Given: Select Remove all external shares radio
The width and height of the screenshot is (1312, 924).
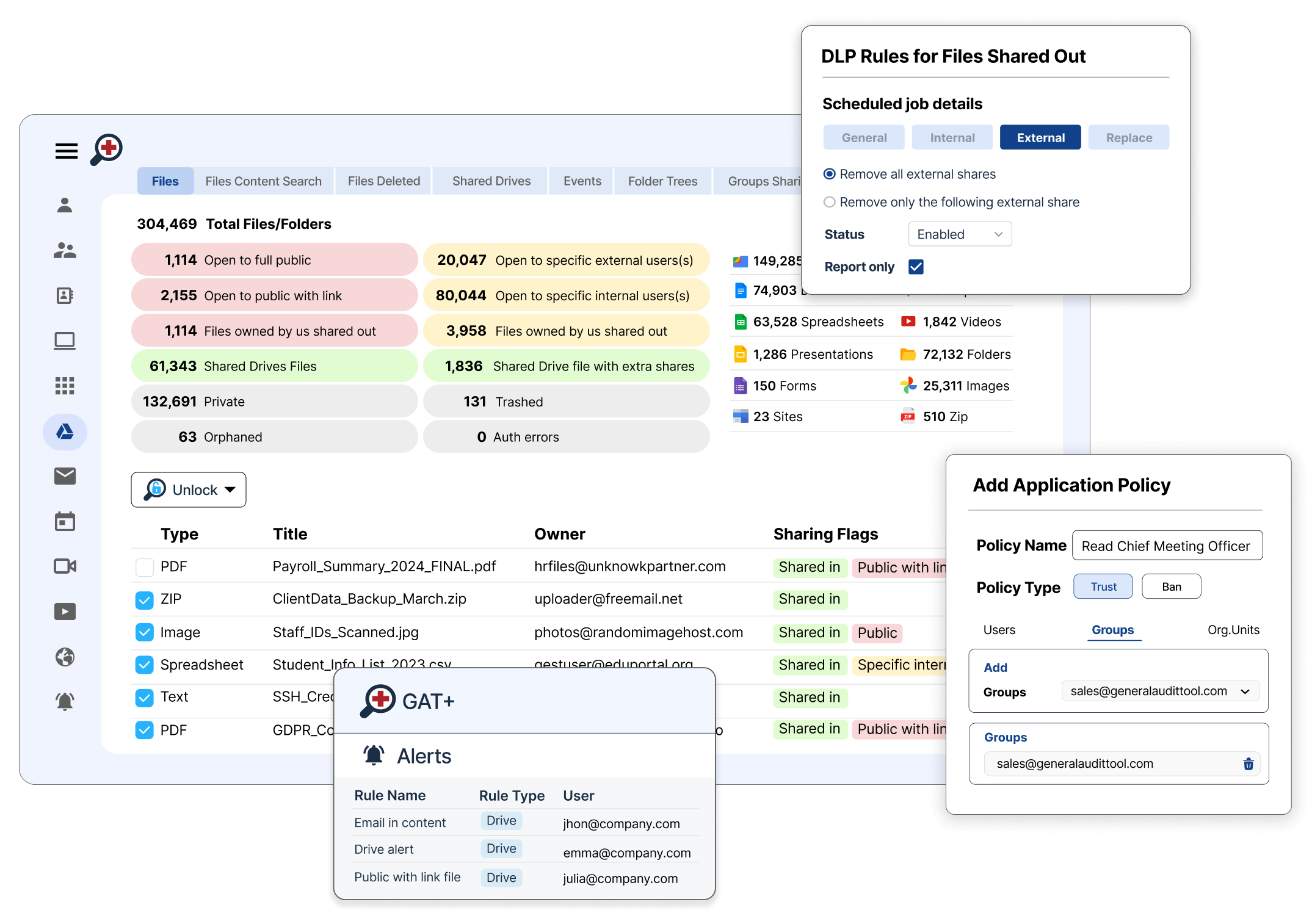Looking at the screenshot, I should [x=829, y=175].
